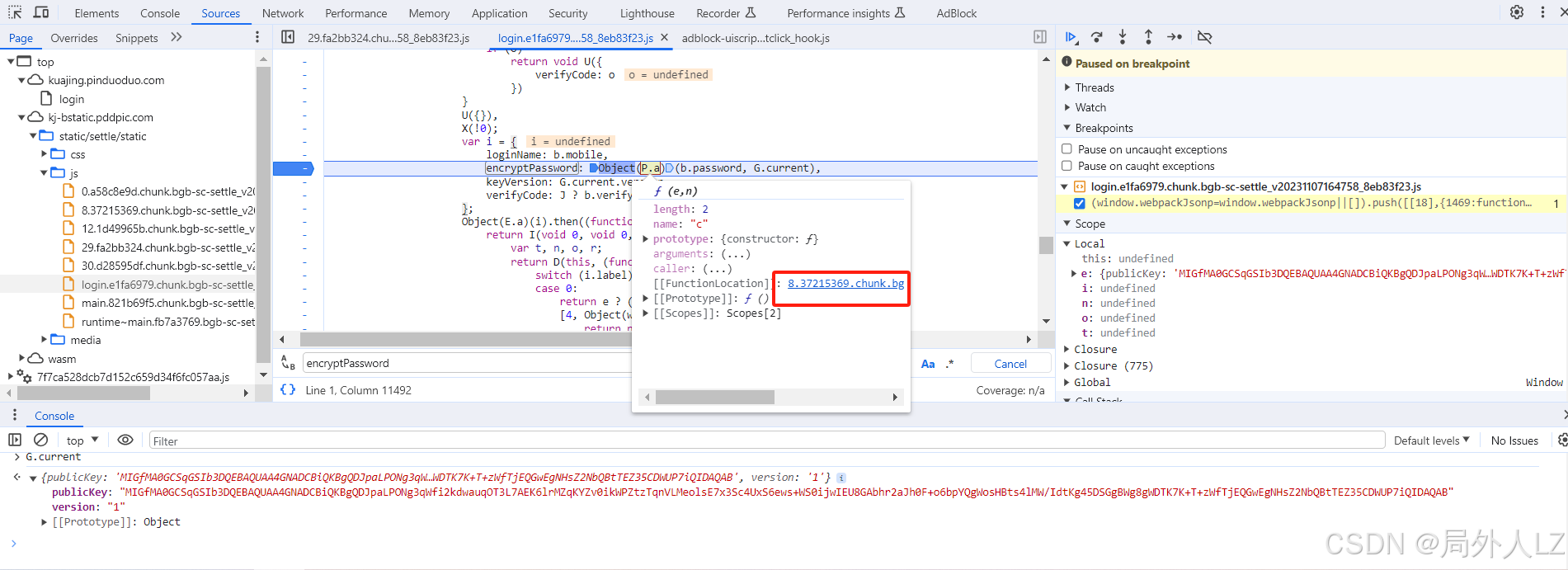1568x570 pixels.
Task: Expand the css folder
Action: 44,154
